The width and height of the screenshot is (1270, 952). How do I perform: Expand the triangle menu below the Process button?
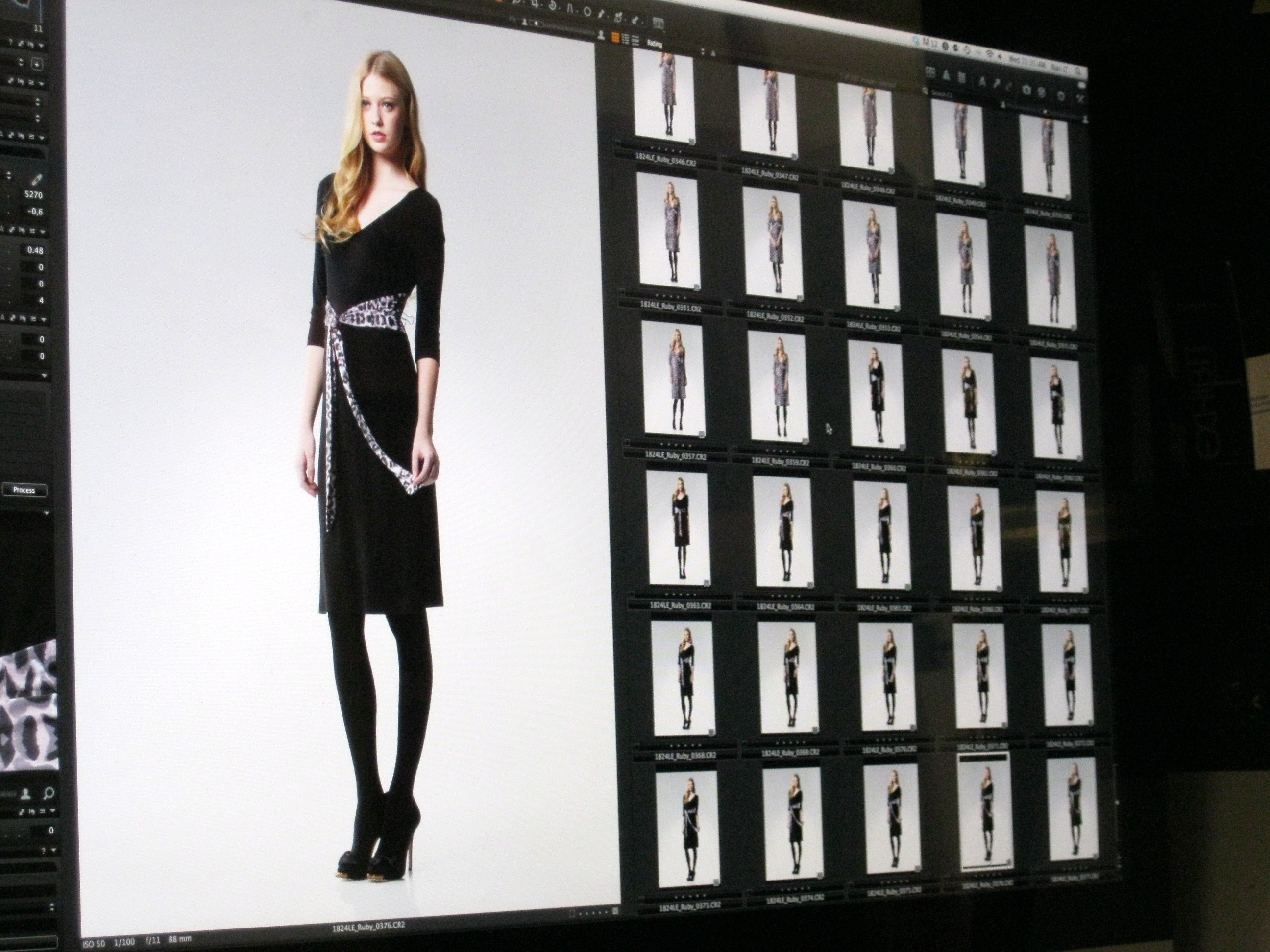[47, 512]
